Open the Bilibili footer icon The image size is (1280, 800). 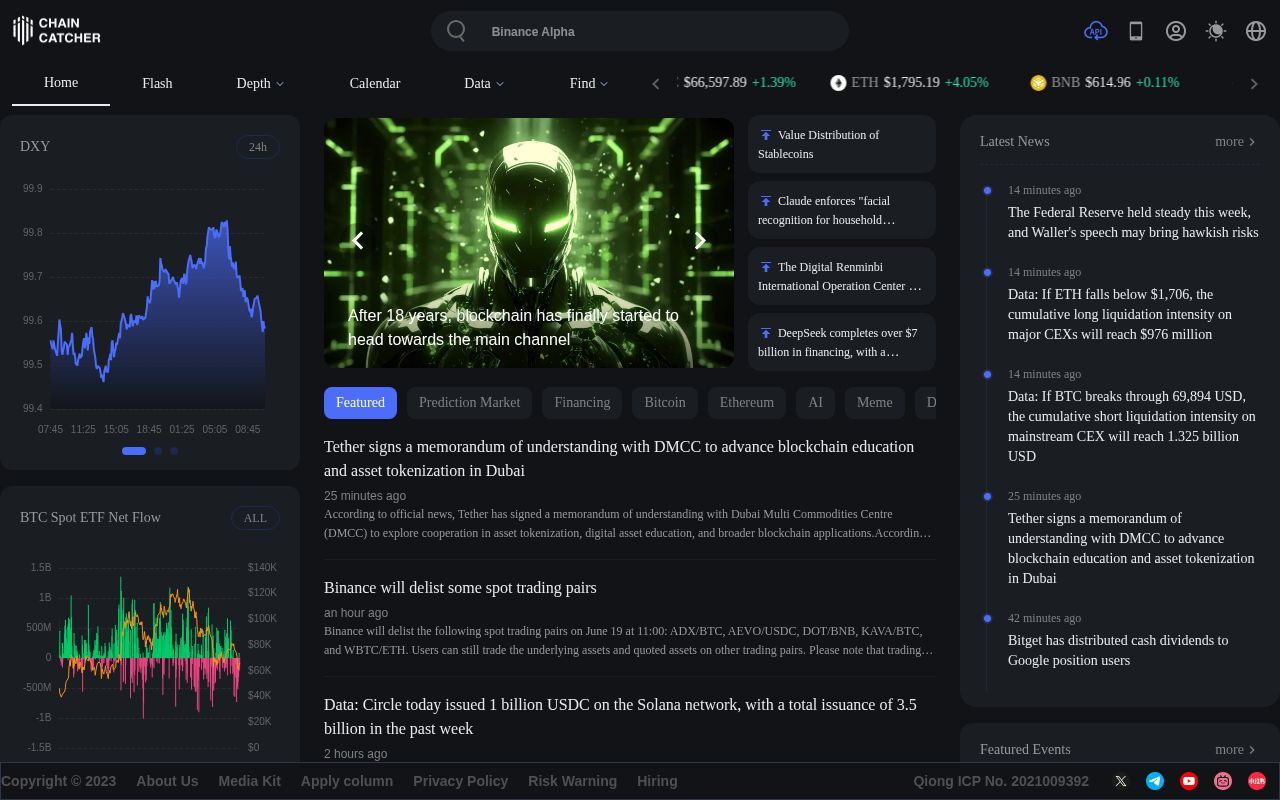[x=1223, y=781]
